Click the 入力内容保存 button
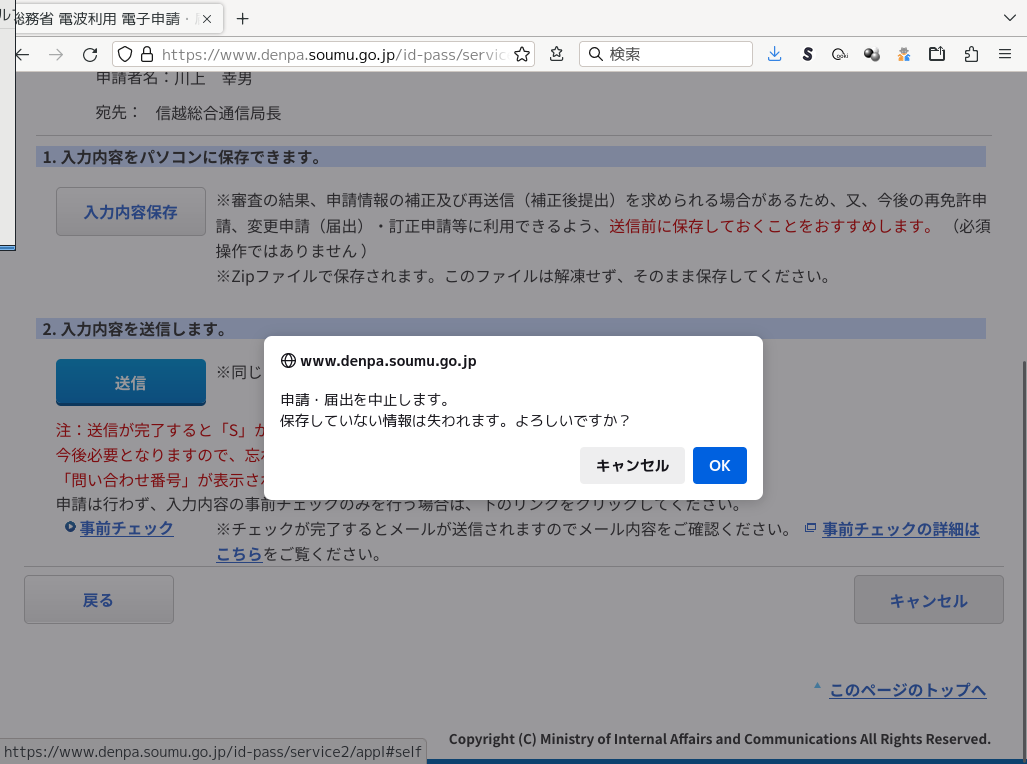Image resolution: width=1027 pixels, height=764 pixels. 130,212
